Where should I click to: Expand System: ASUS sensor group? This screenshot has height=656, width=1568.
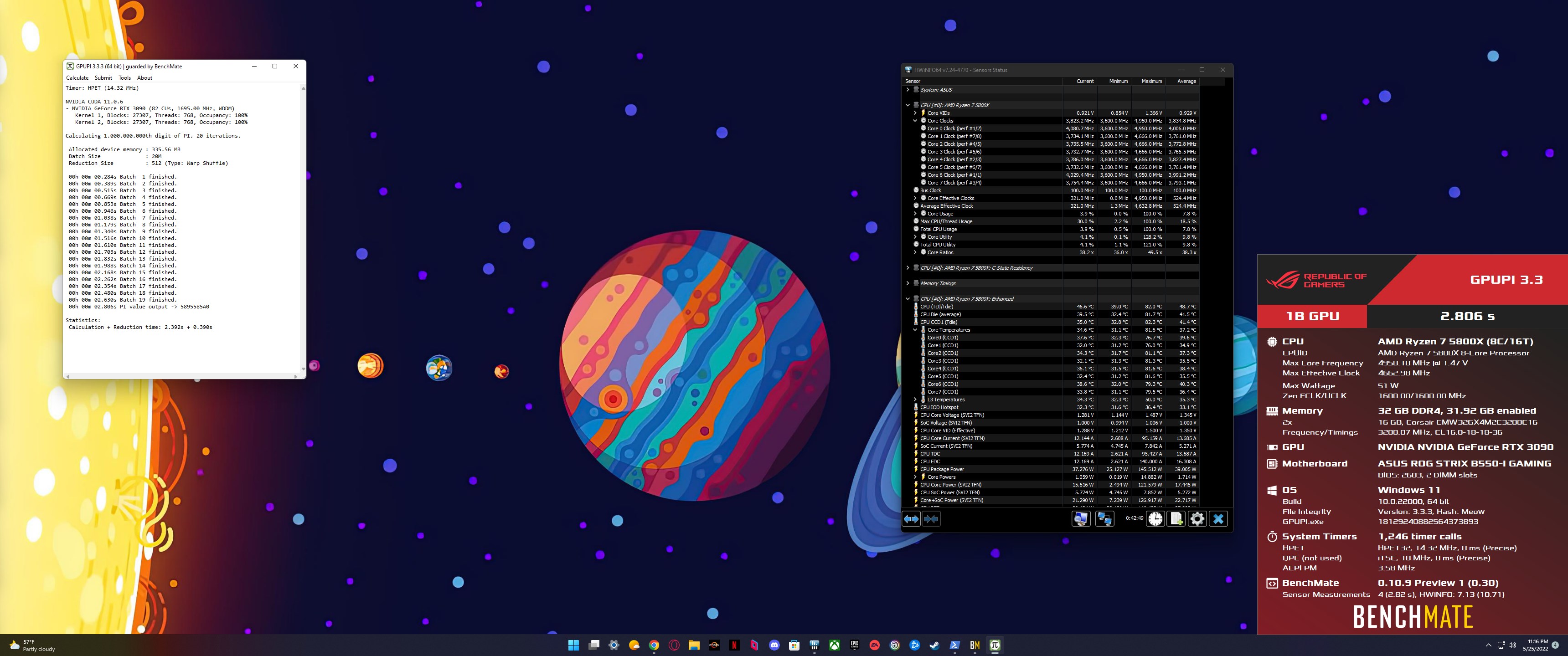pyautogui.click(x=908, y=89)
